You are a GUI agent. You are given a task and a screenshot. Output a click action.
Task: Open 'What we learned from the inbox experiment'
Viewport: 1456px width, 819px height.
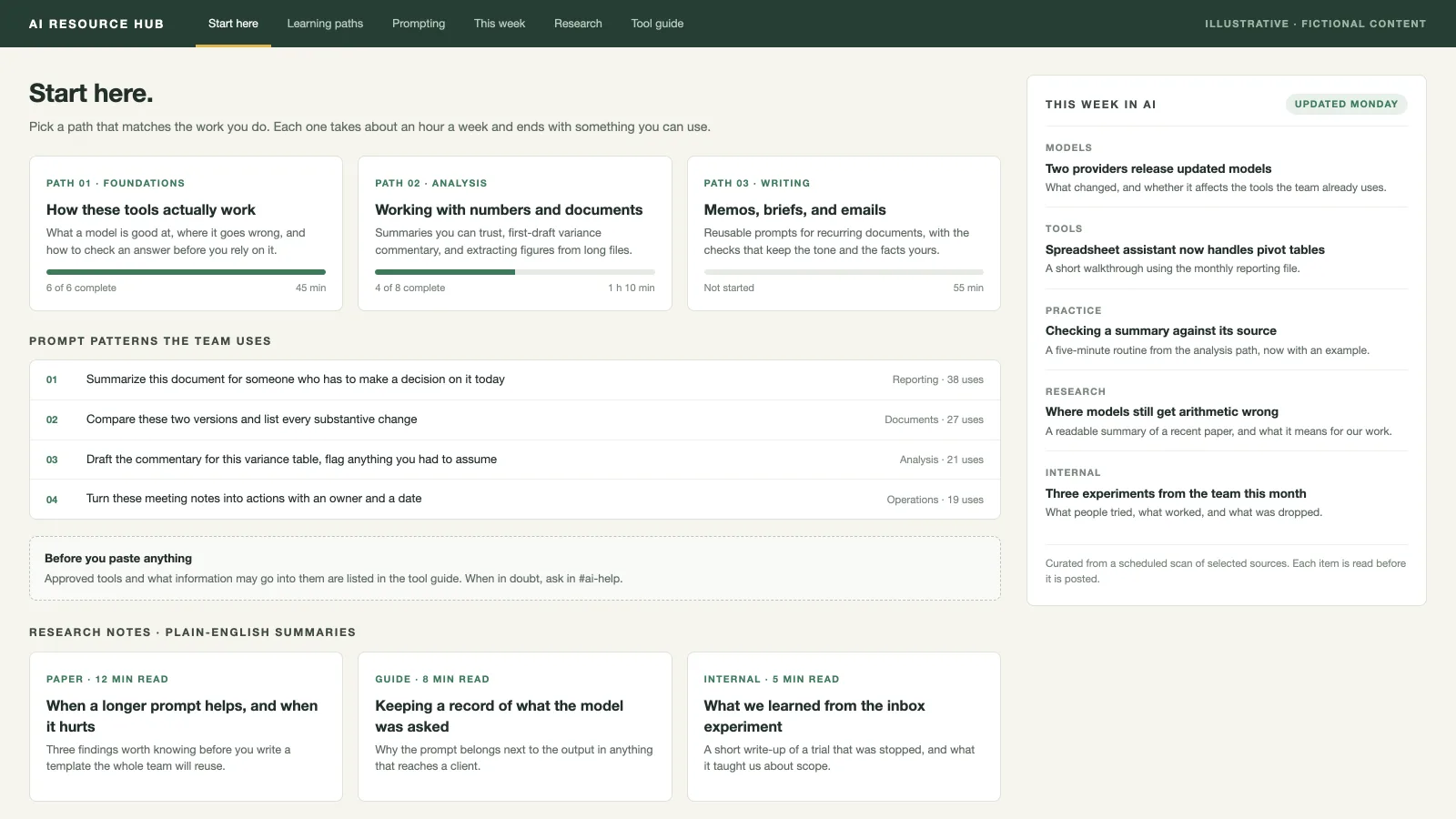(844, 726)
